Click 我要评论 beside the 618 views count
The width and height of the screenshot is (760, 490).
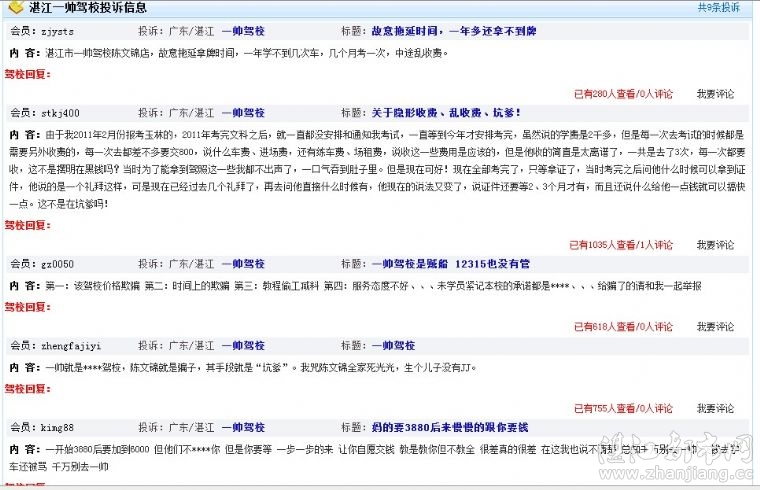715,326
